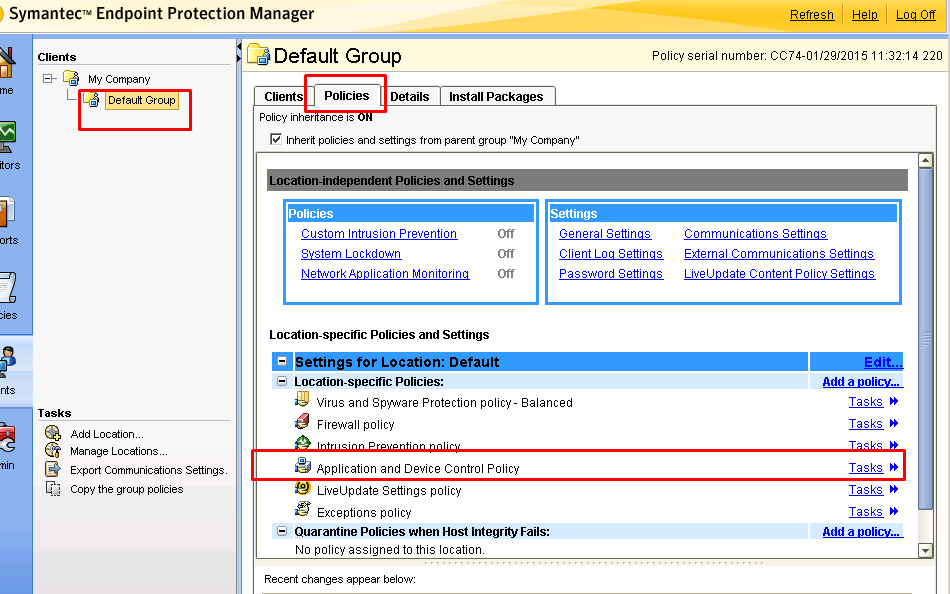Click the Manage Locations task icon

point(52,452)
